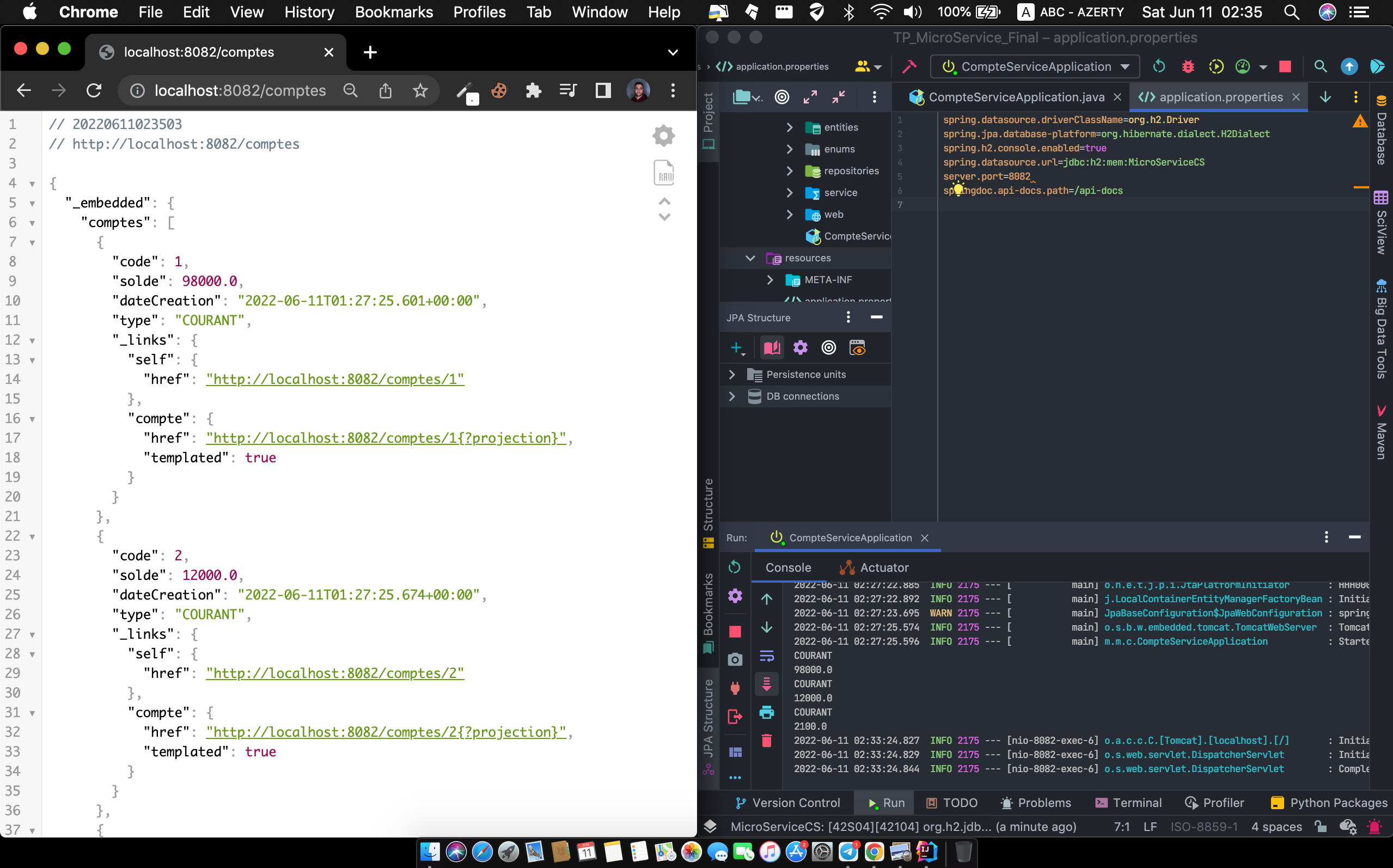Click the Chrome address bar

(240, 90)
